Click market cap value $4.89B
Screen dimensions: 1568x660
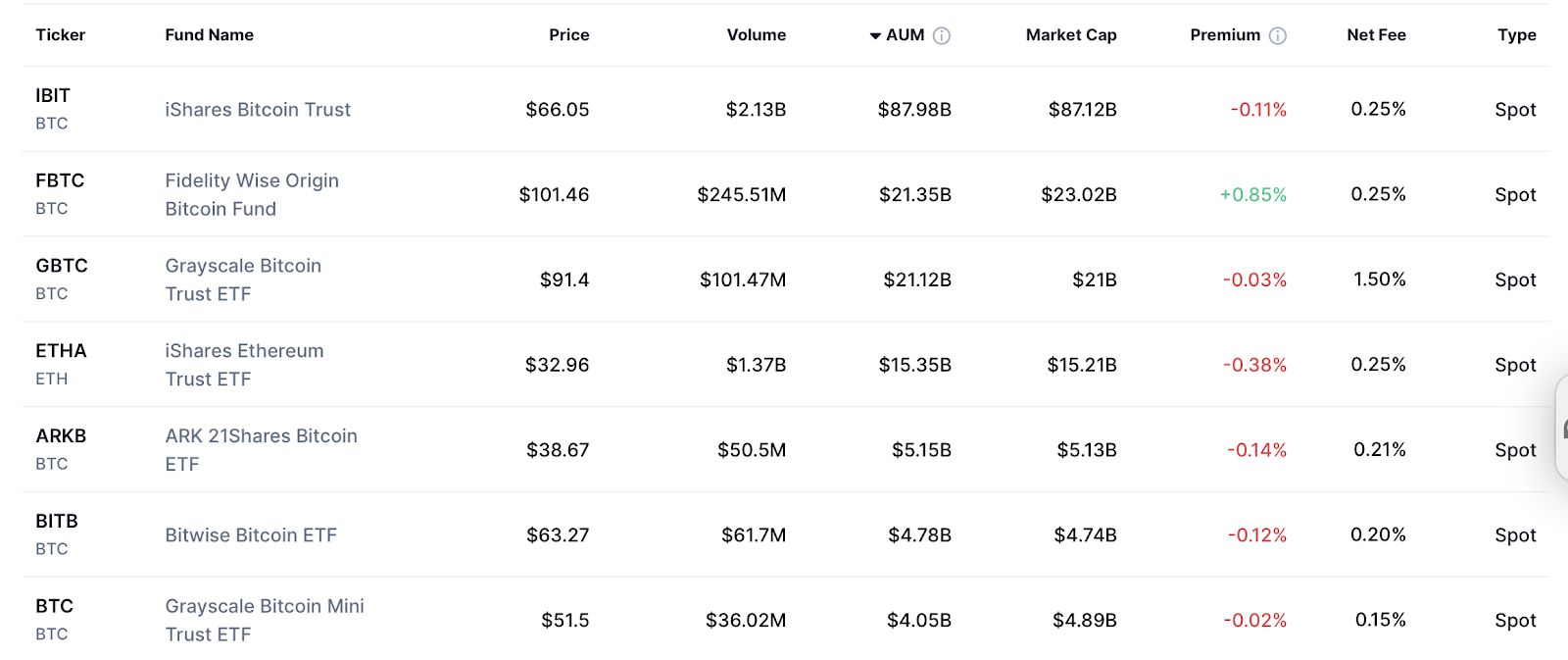[1085, 620]
